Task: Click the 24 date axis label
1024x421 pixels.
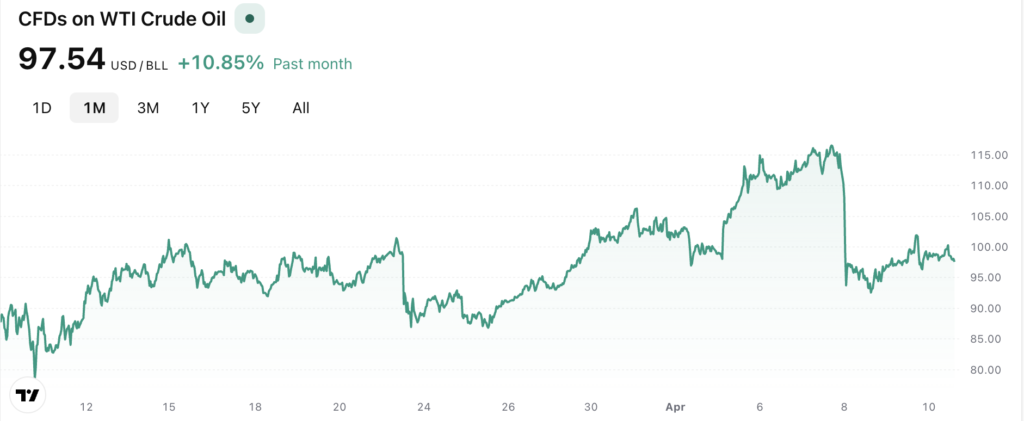Action: 424,407
